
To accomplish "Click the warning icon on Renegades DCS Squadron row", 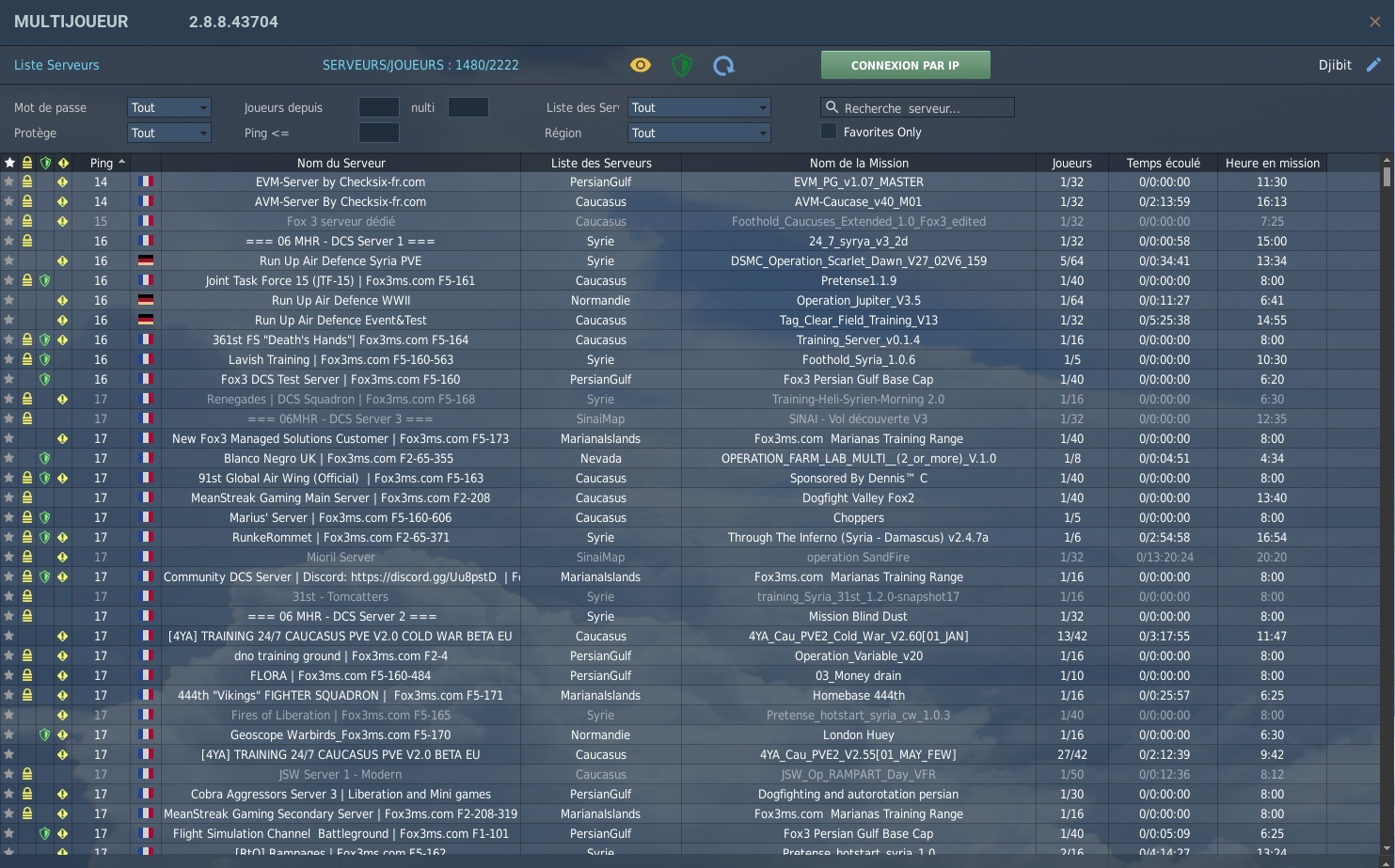I will coord(63,399).
